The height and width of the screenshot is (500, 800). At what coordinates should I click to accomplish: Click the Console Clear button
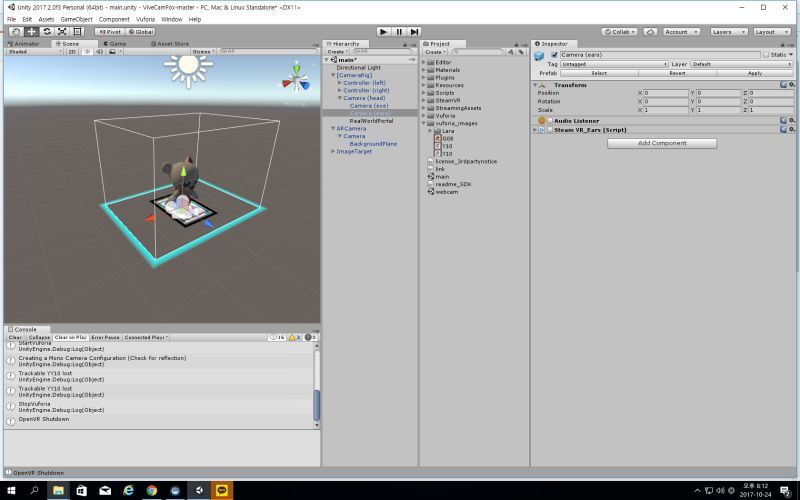click(x=15, y=337)
